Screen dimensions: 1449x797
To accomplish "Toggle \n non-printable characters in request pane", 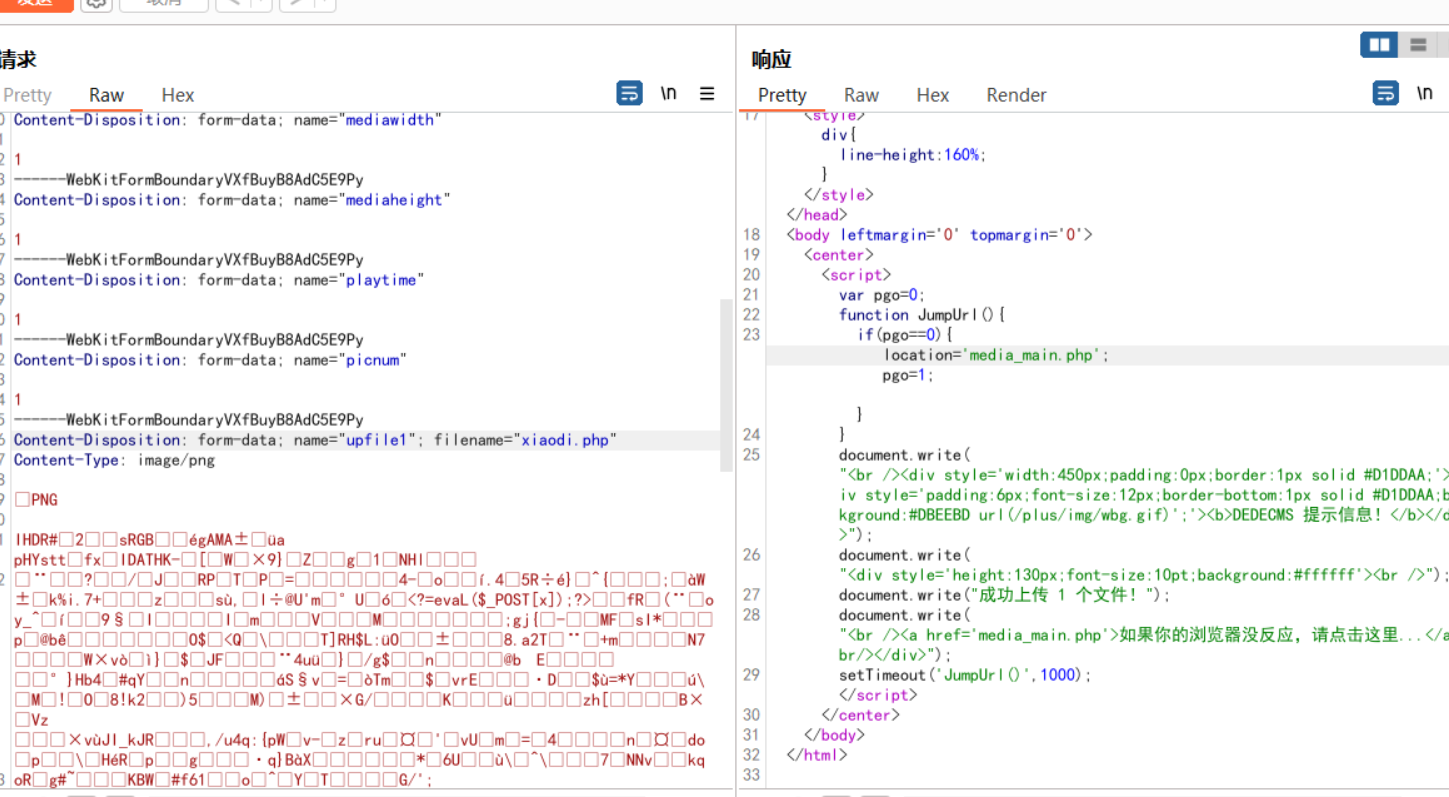I will pyautogui.click(x=668, y=93).
